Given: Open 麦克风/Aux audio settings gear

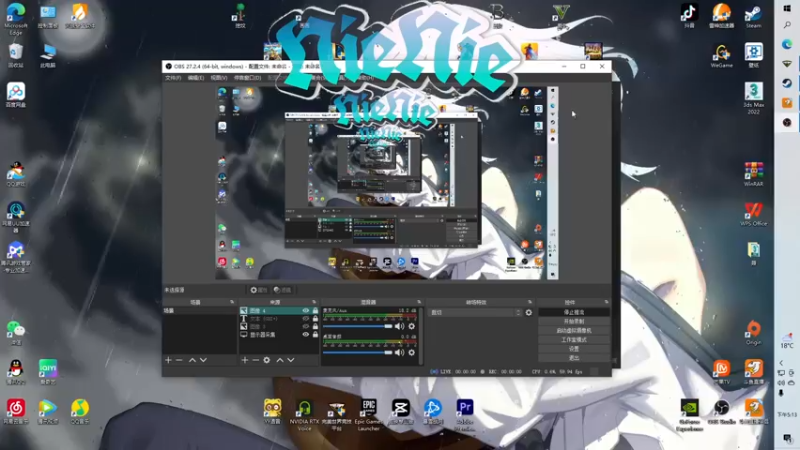Looking at the screenshot, I should click(412, 327).
